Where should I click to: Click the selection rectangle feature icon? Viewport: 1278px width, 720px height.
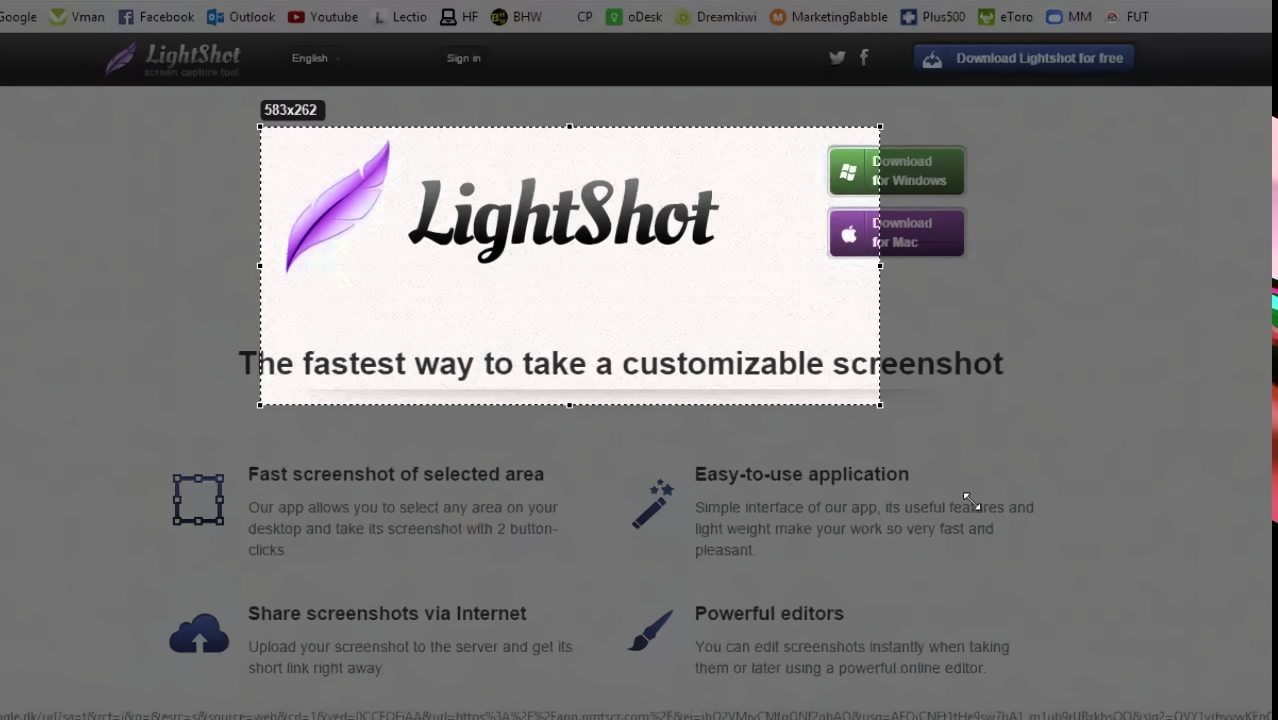pyautogui.click(x=198, y=500)
